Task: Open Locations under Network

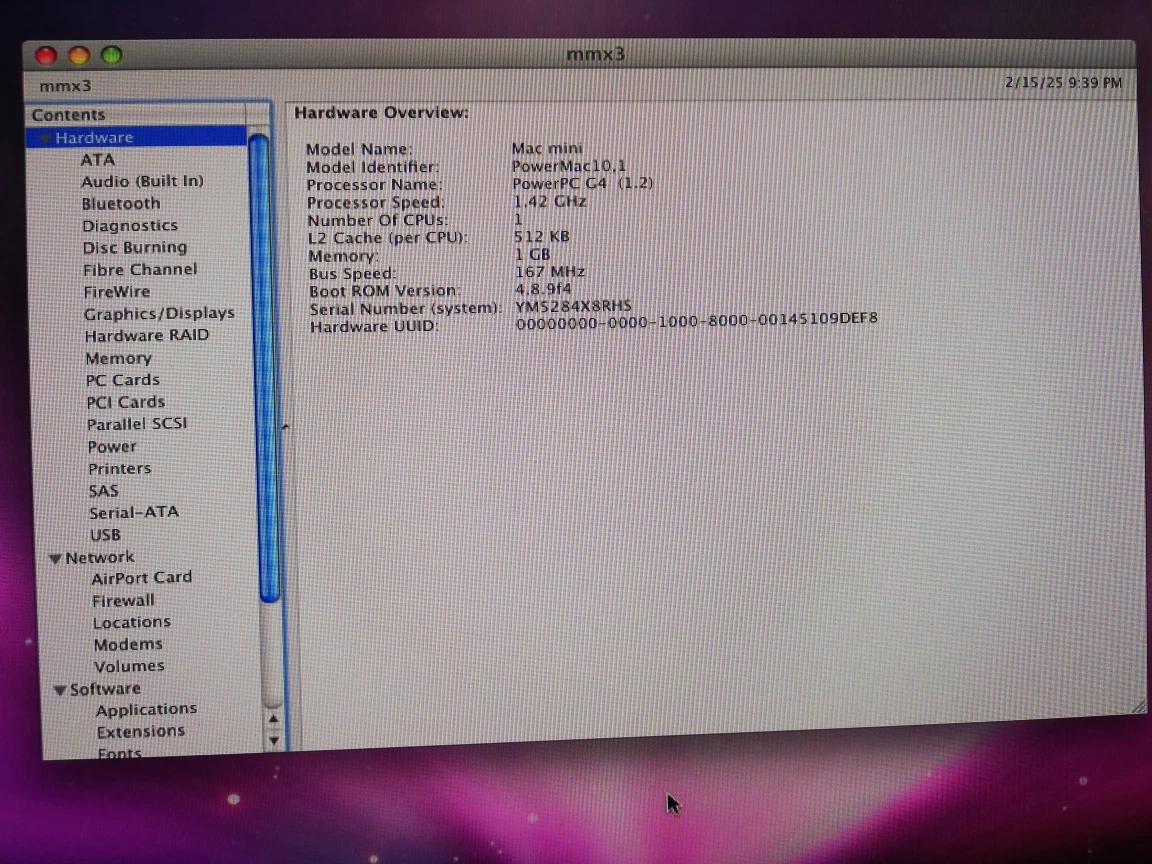Action: [132, 622]
